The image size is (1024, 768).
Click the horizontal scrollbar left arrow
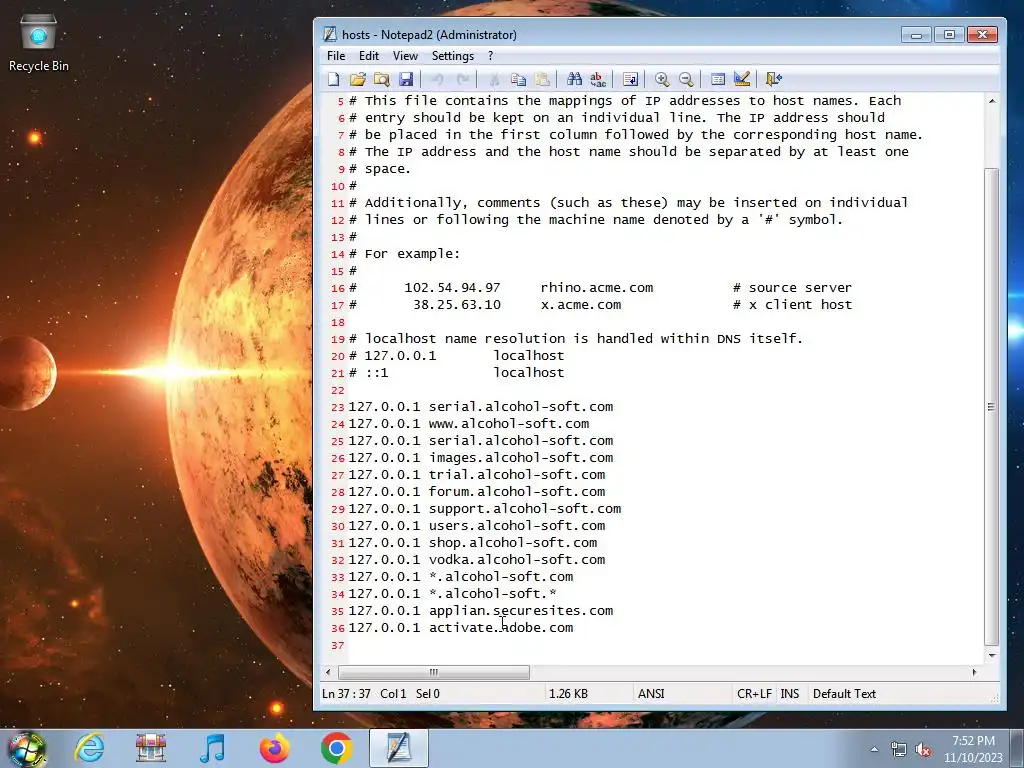click(328, 672)
